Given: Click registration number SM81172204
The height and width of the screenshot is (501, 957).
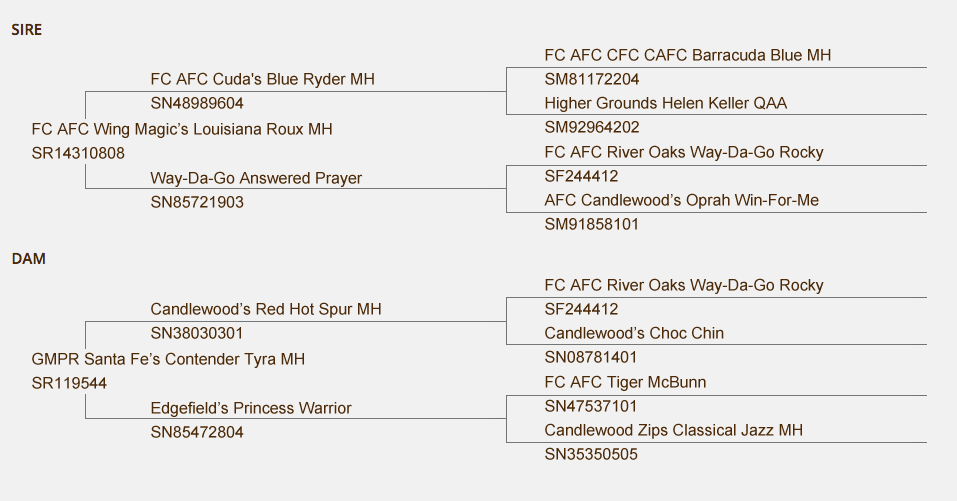Looking at the screenshot, I should pyautogui.click(x=592, y=79).
